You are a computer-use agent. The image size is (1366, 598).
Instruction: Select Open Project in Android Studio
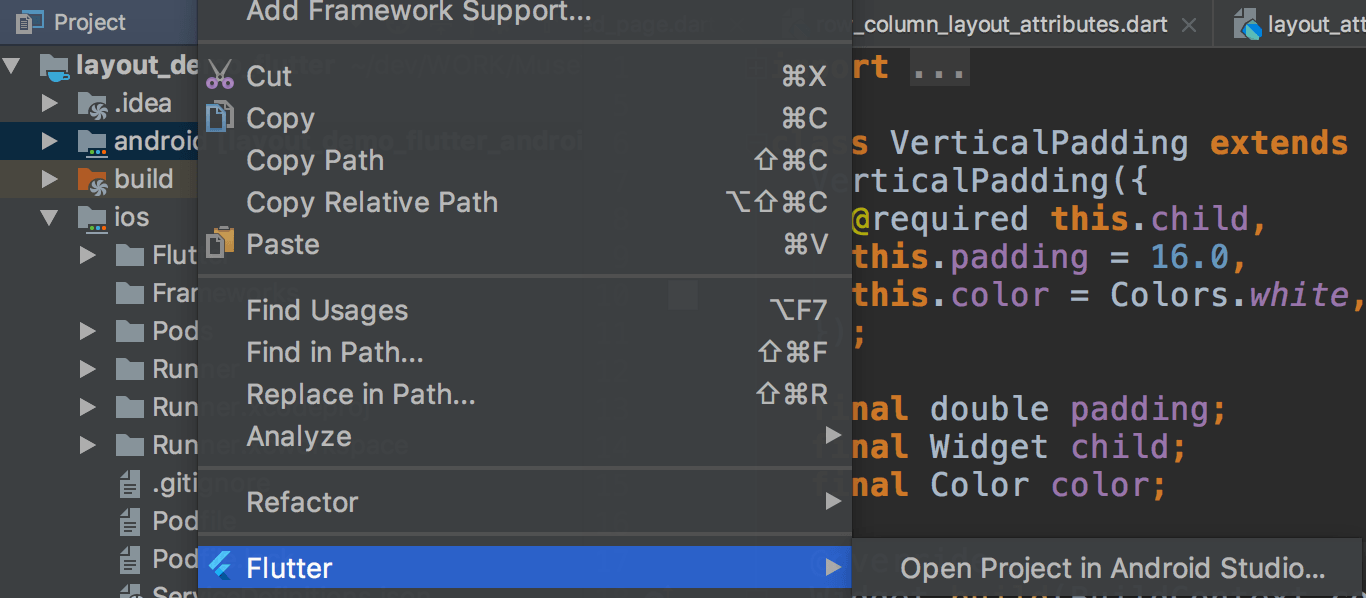coord(1112,569)
